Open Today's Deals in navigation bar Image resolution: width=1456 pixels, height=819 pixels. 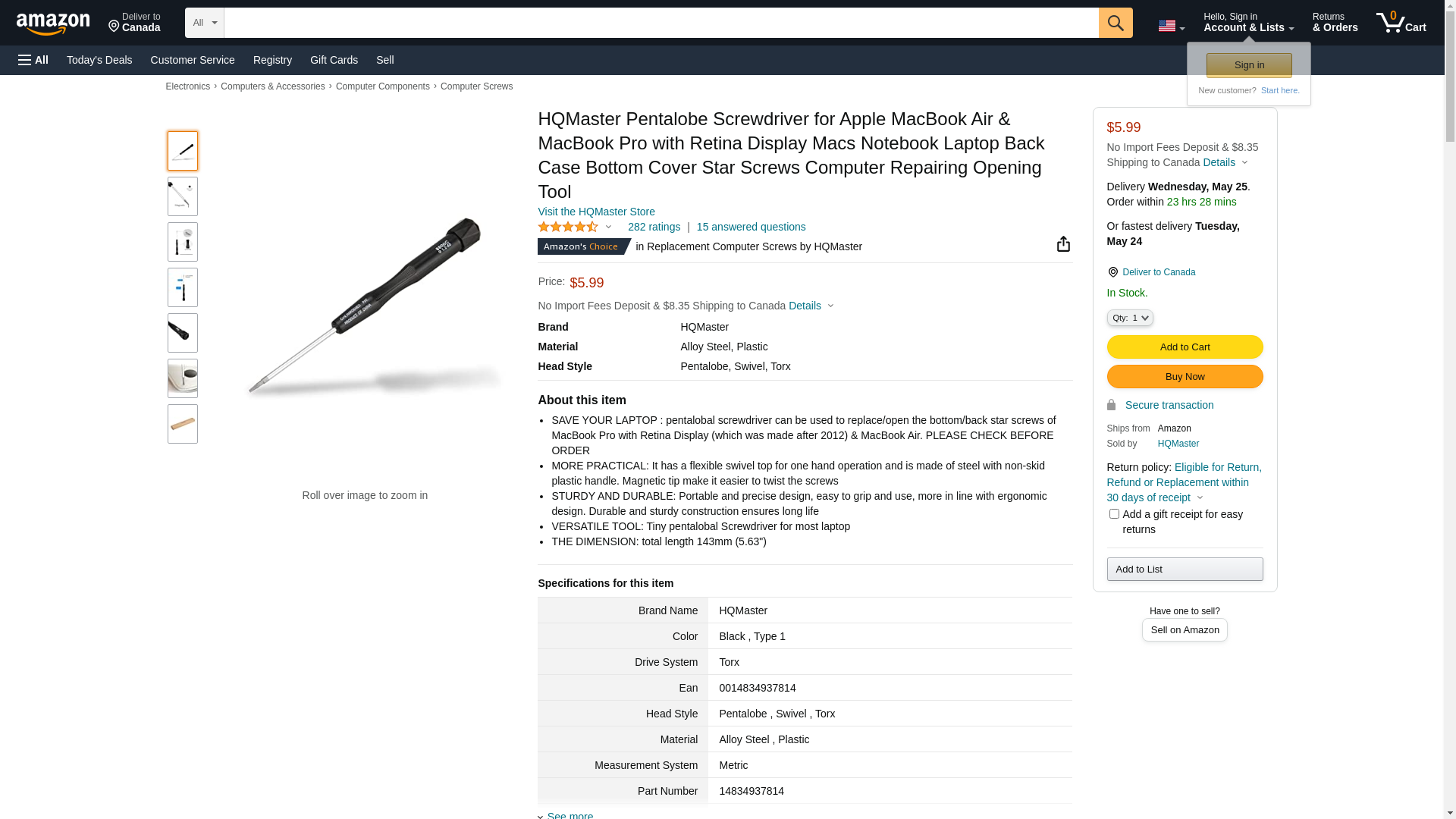(99, 60)
